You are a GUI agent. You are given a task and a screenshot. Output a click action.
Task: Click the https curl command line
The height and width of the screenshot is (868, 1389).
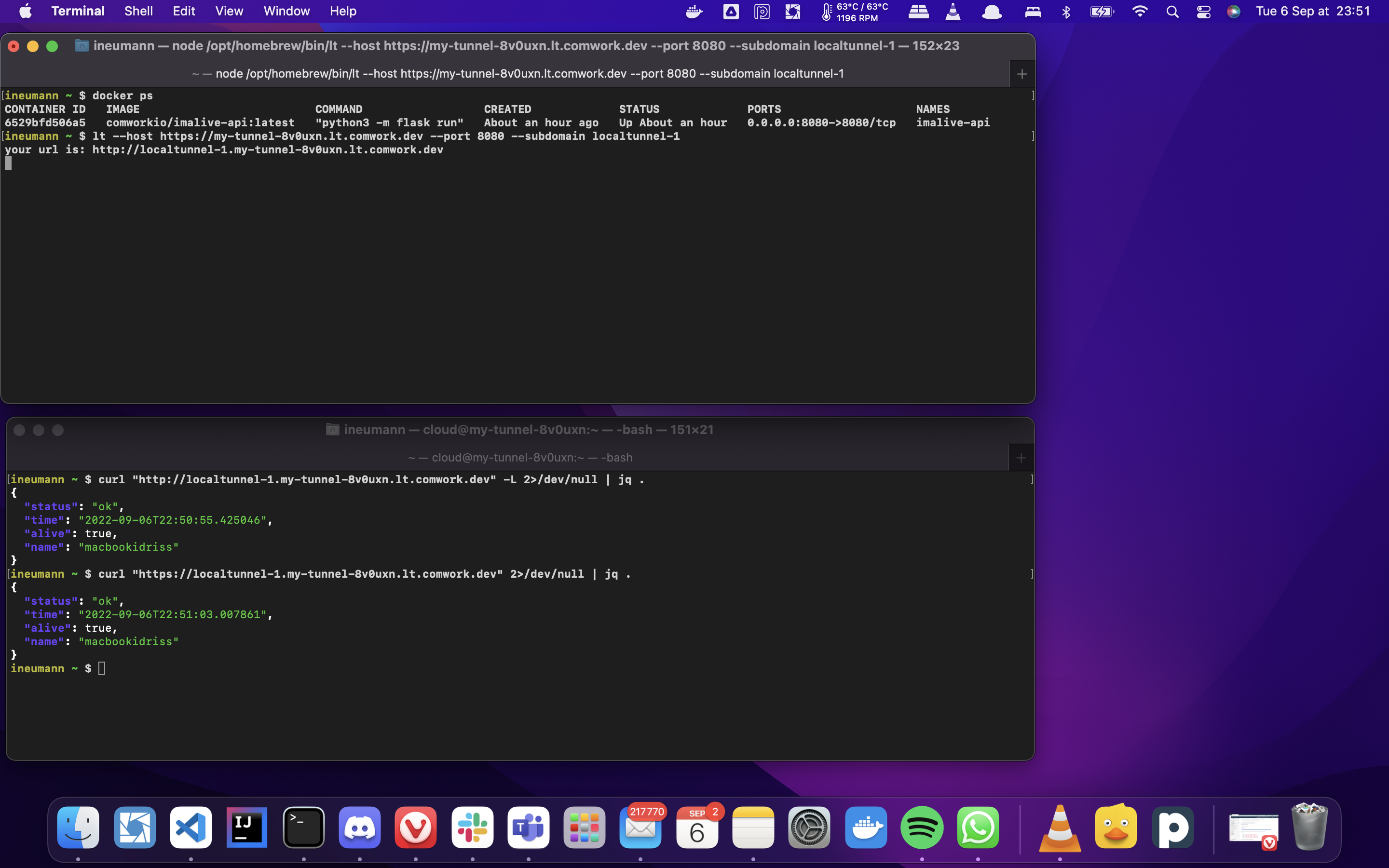(365, 574)
